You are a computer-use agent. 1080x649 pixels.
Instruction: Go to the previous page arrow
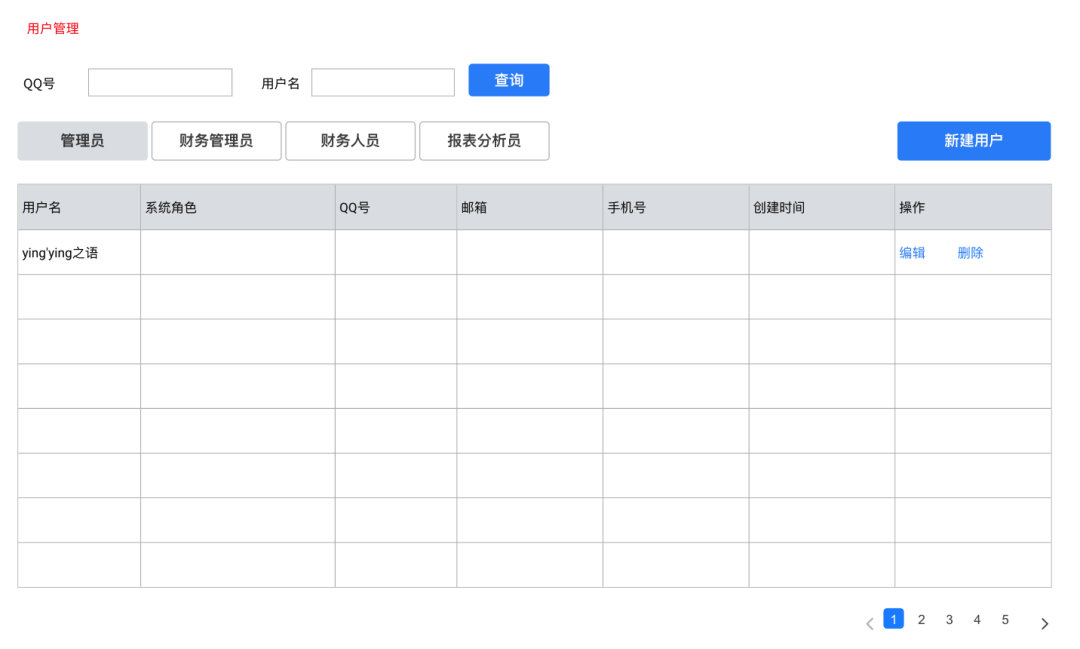click(x=869, y=624)
